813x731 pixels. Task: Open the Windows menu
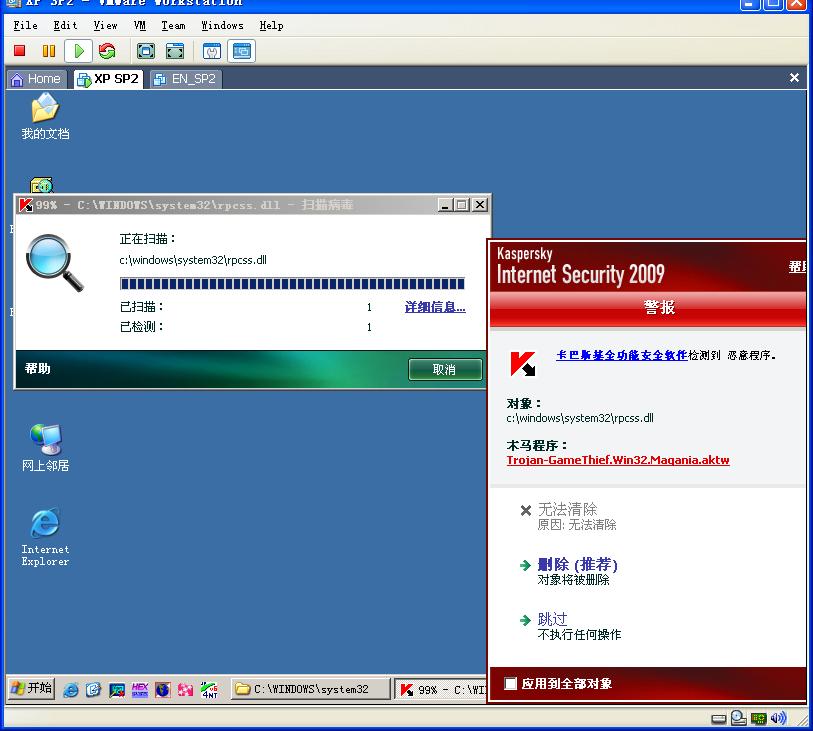[222, 25]
